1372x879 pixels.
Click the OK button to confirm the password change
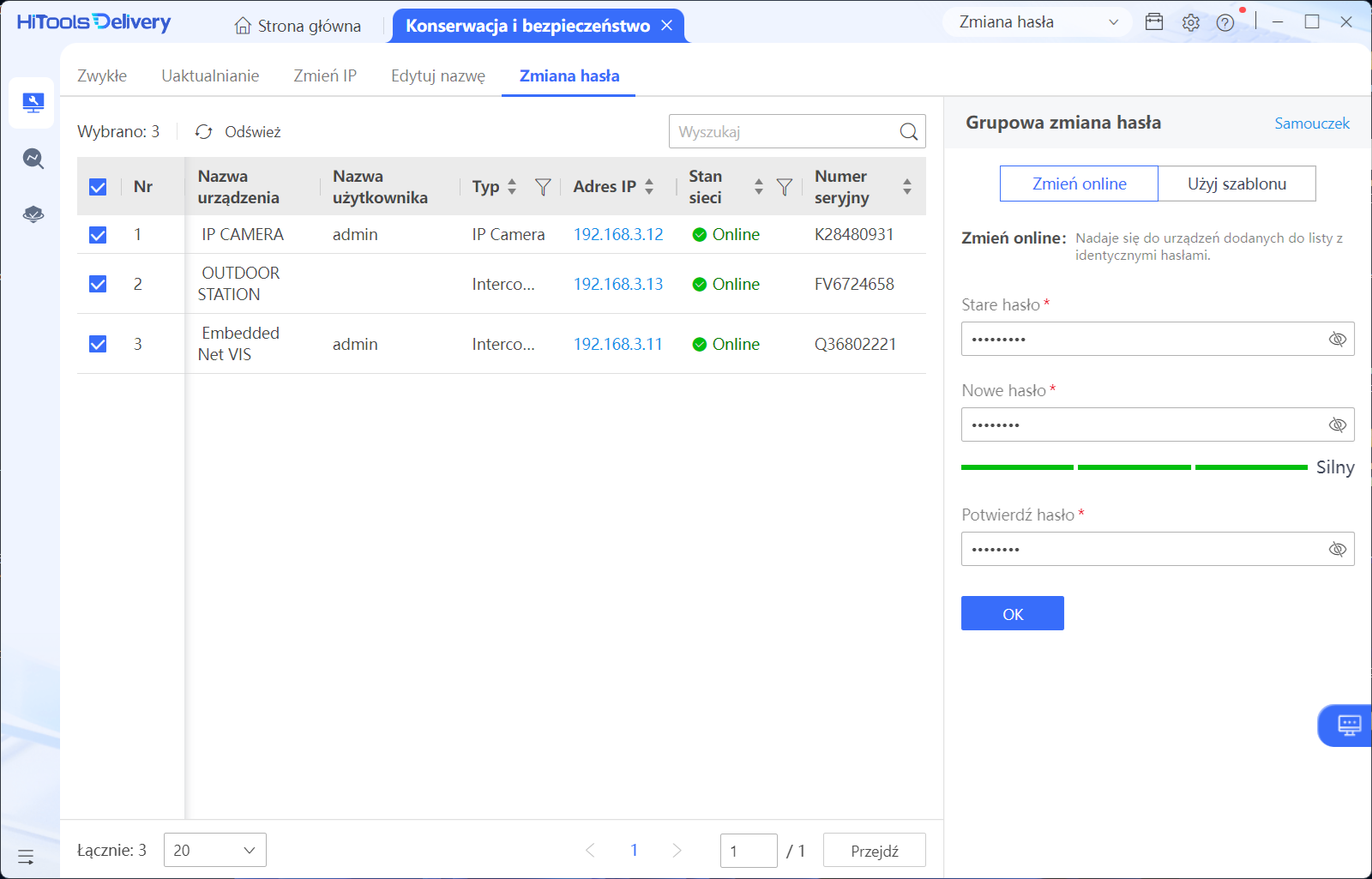(1012, 614)
